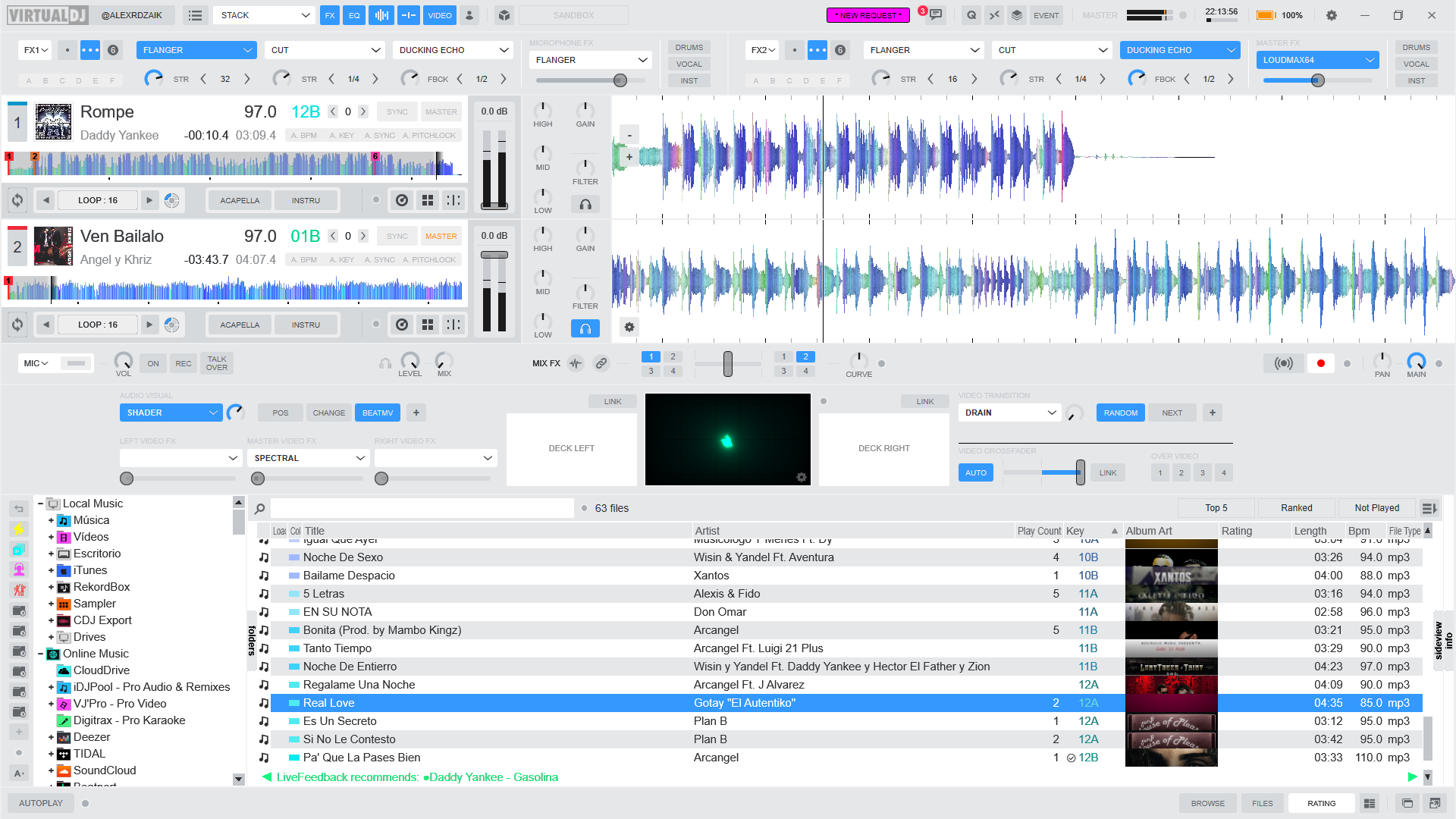The image size is (1456, 819).
Task: Click deck 2 headphone cue icon
Action: pyautogui.click(x=585, y=328)
